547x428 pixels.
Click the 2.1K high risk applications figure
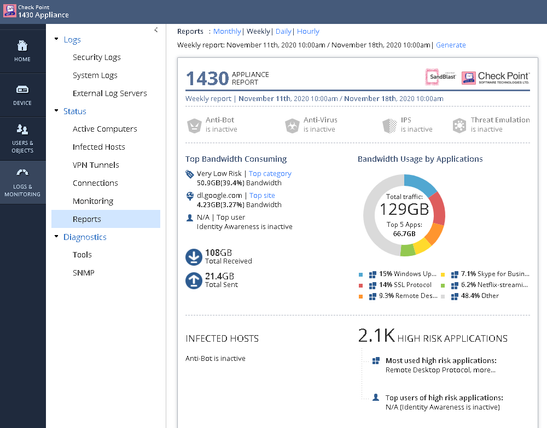pyautogui.click(x=376, y=336)
